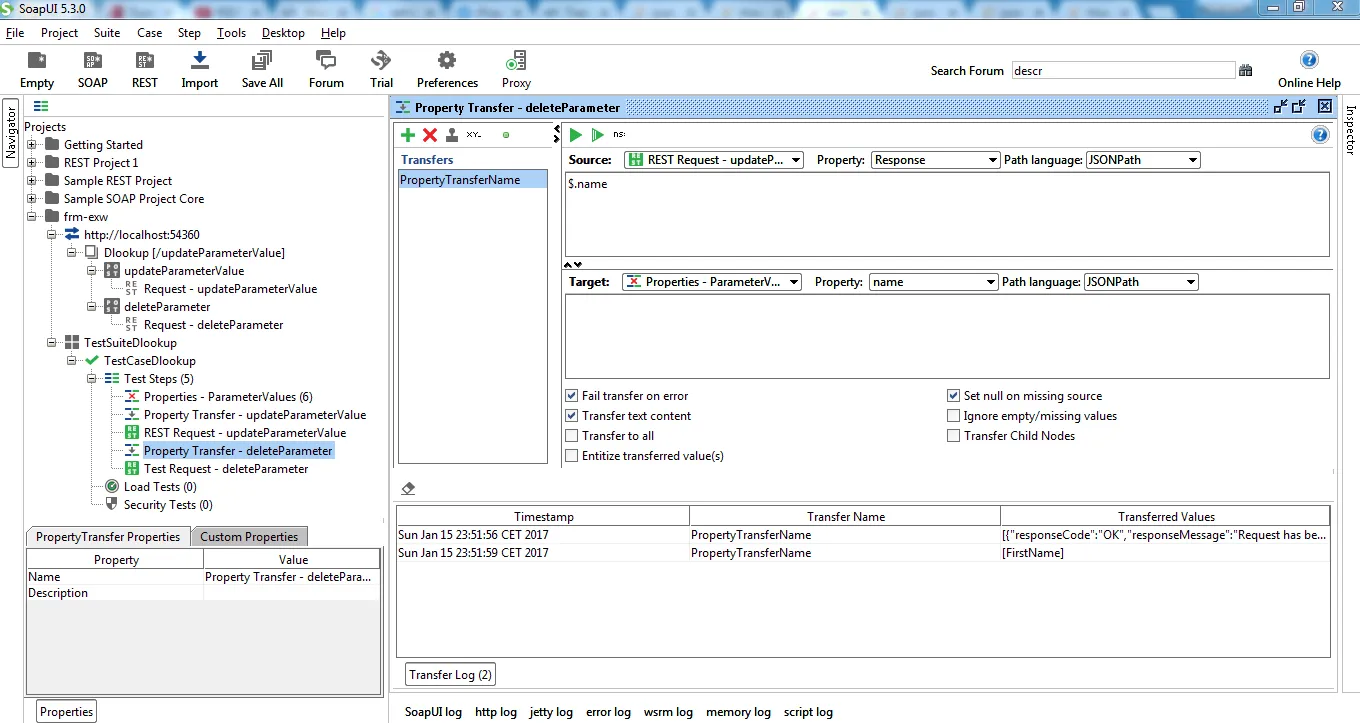The height and width of the screenshot is (723, 1360).
Task: Click the Transfer Log (2) button
Action: (450, 675)
